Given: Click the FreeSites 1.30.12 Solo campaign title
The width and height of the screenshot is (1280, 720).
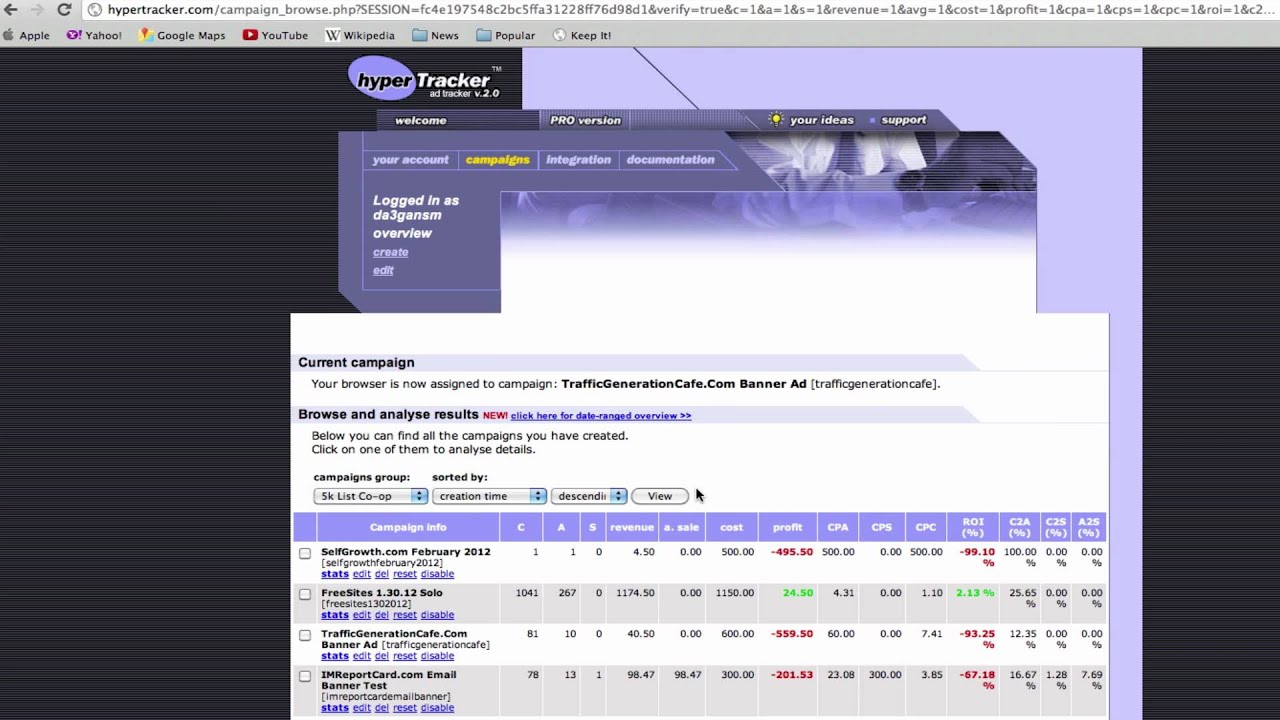Looking at the screenshot, I should (x=382, y=593).
